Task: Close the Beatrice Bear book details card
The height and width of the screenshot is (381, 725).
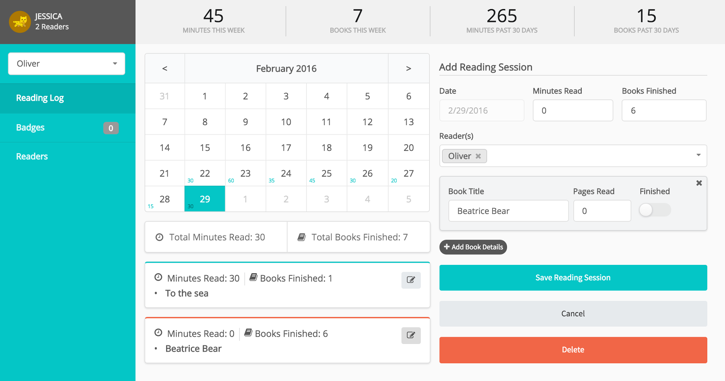Action: click(x=699, y=183)
